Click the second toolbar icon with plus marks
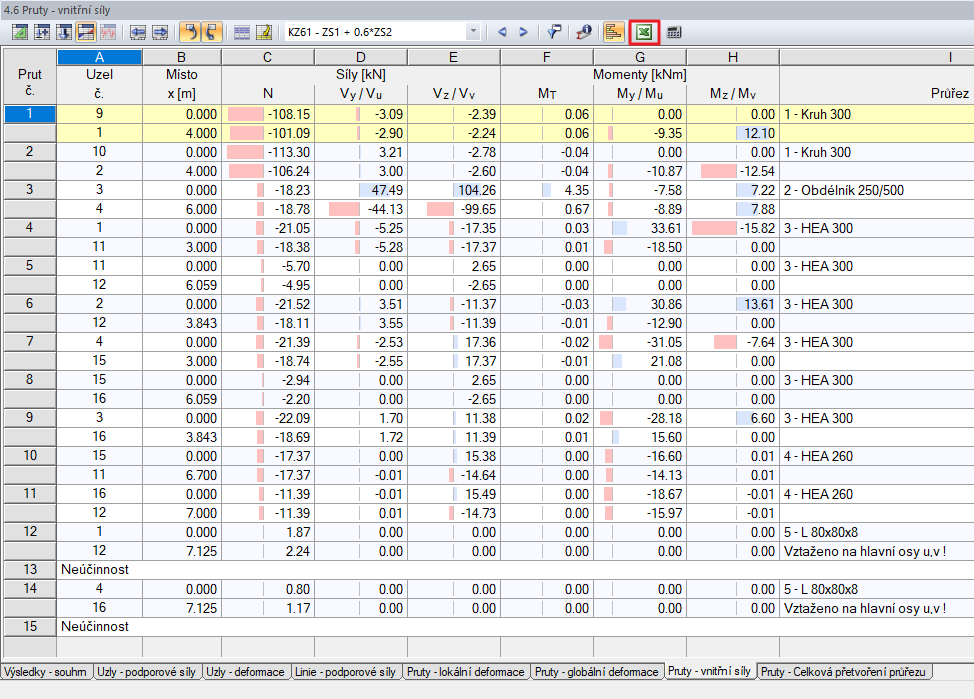This screenshot has width=974, height=699. [42, 32]
